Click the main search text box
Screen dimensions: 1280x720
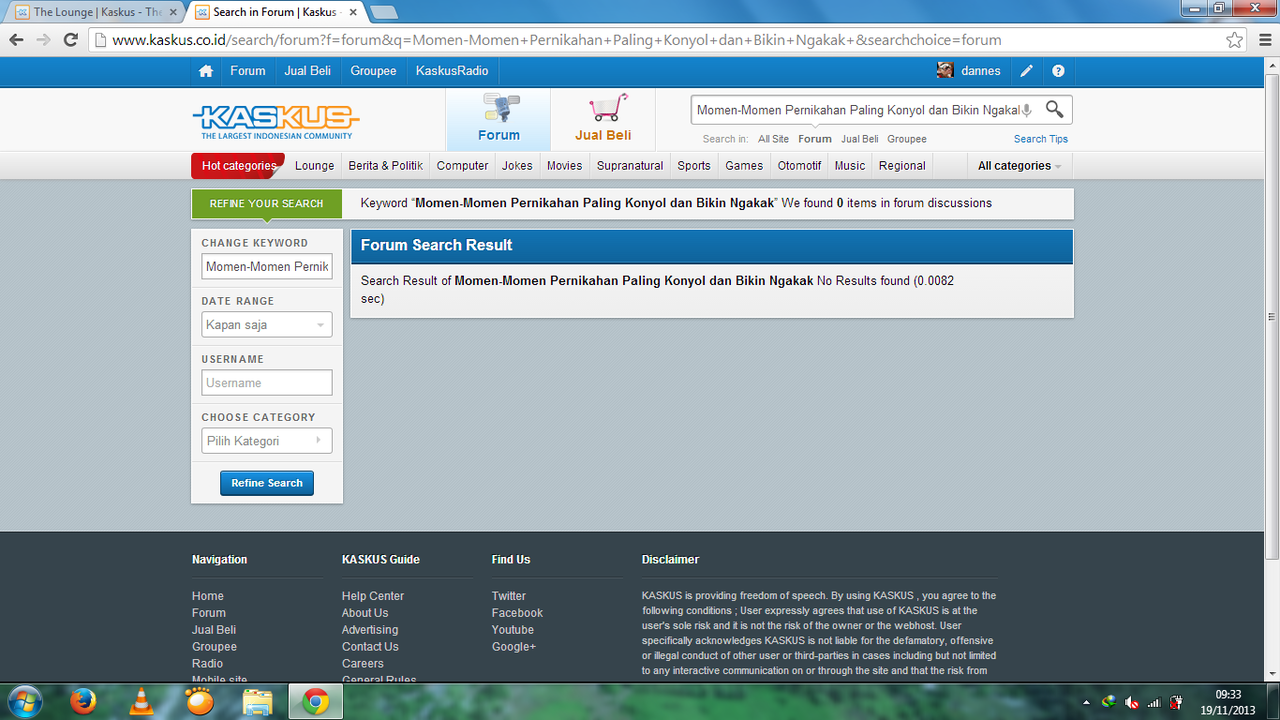[x=857, y=110]
